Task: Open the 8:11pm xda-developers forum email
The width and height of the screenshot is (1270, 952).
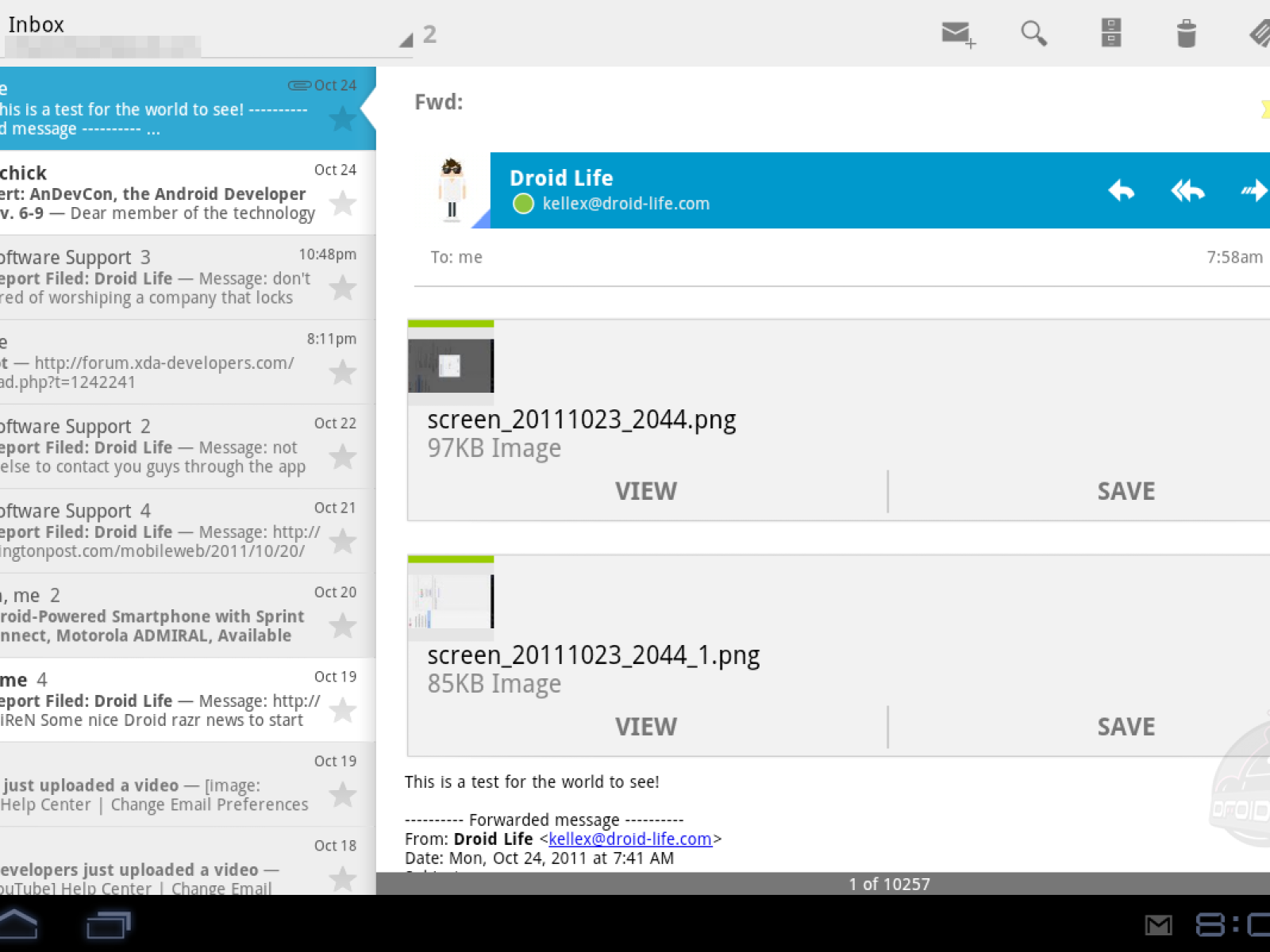Action: (x=159, y=363)
